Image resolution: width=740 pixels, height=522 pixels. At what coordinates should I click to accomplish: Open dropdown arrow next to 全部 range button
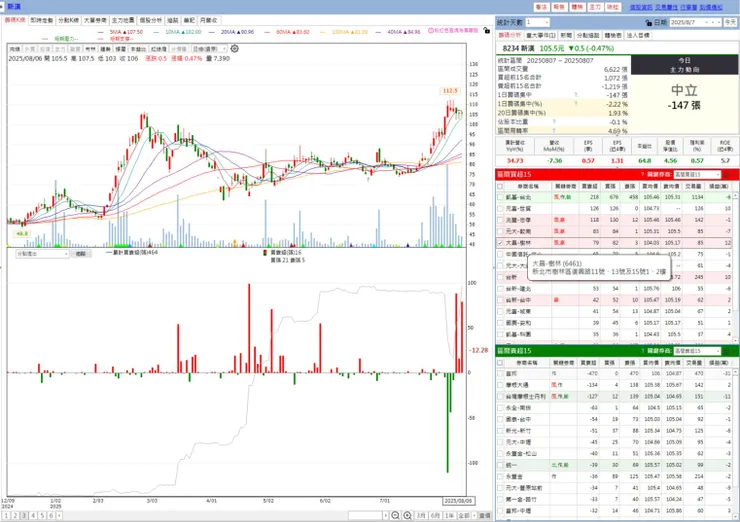pyautogui.click(x=475, y=515)
